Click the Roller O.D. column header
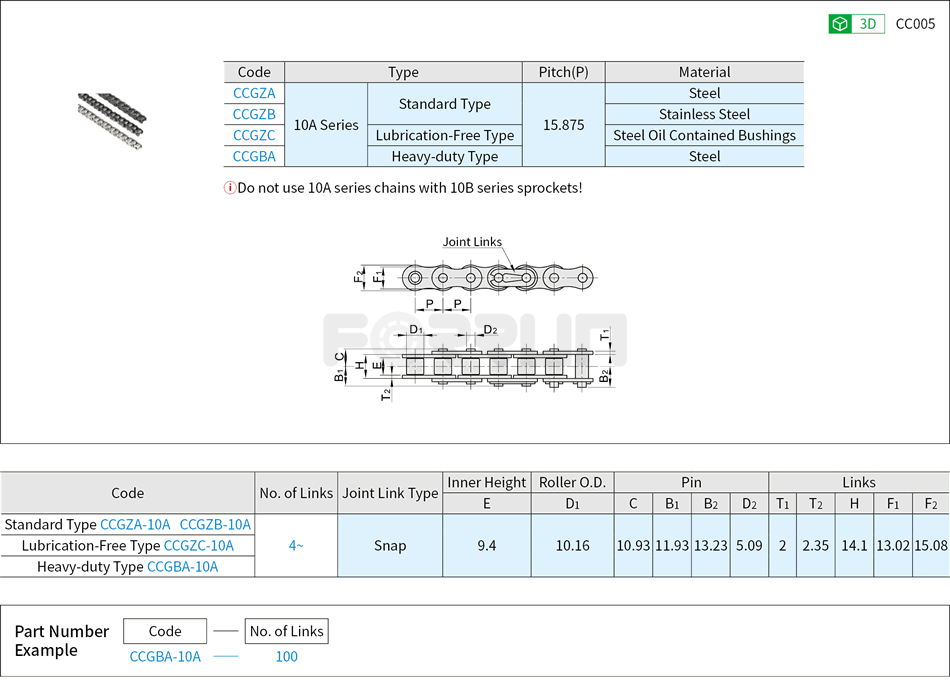The width and height of the screenshot is (950, 680). [573, 482]
